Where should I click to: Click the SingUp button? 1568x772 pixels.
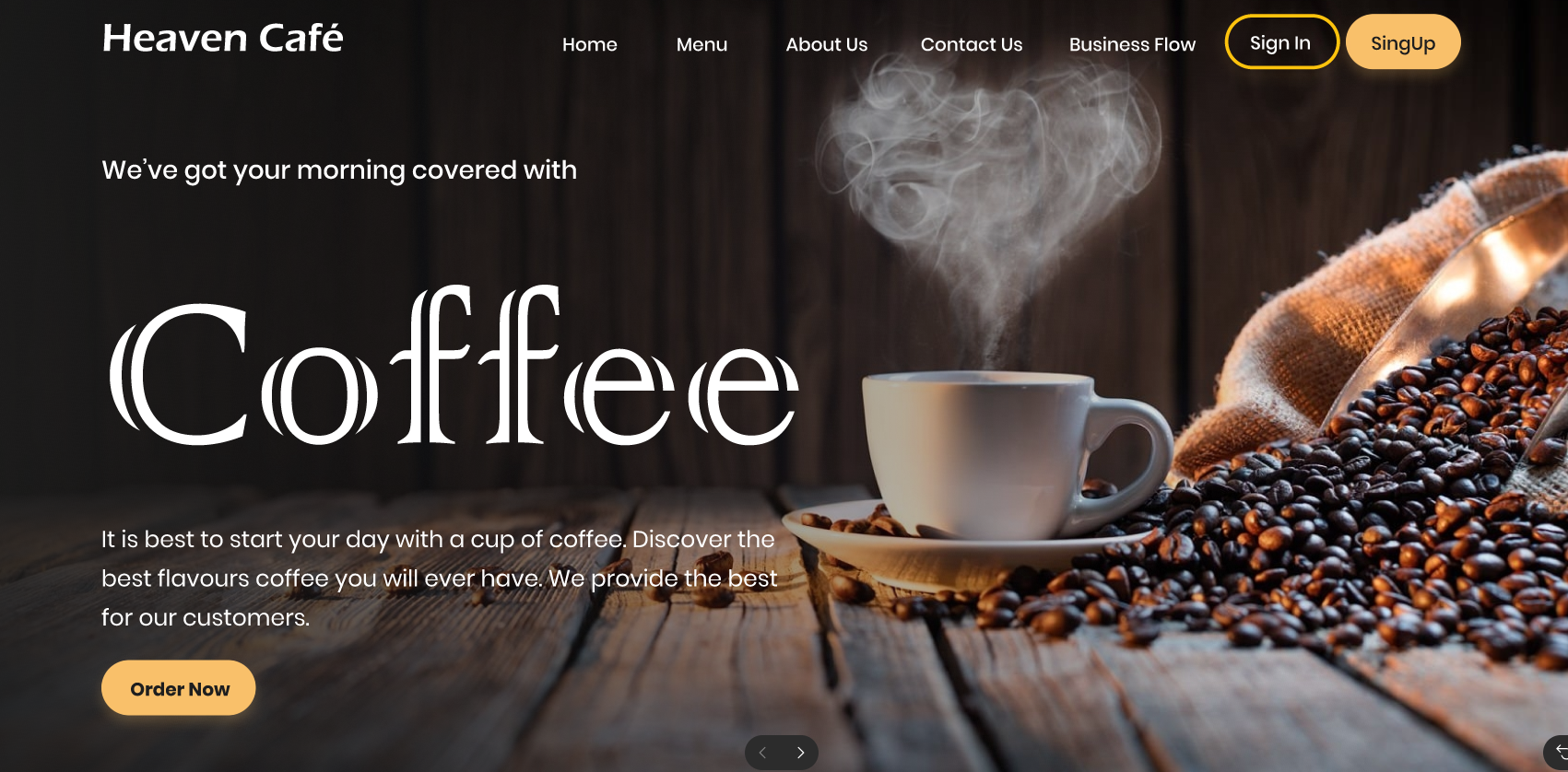tap(1403, 42)
